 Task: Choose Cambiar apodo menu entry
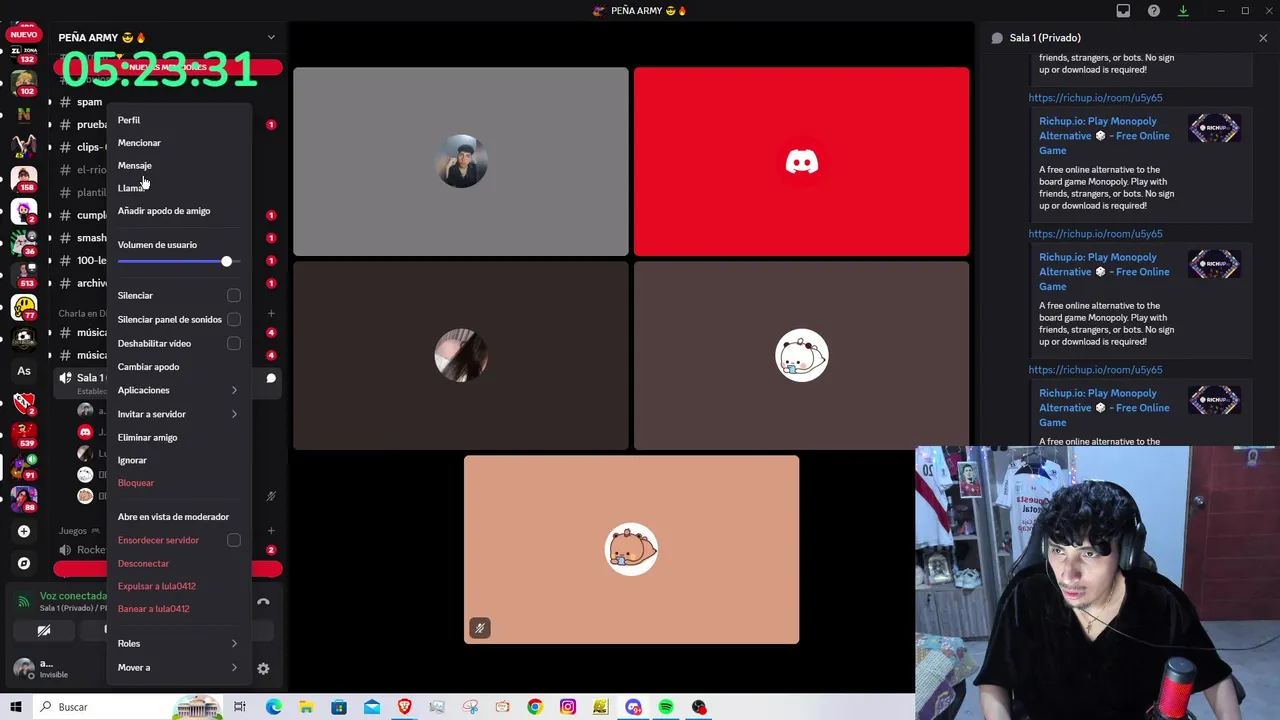(148, 367)
